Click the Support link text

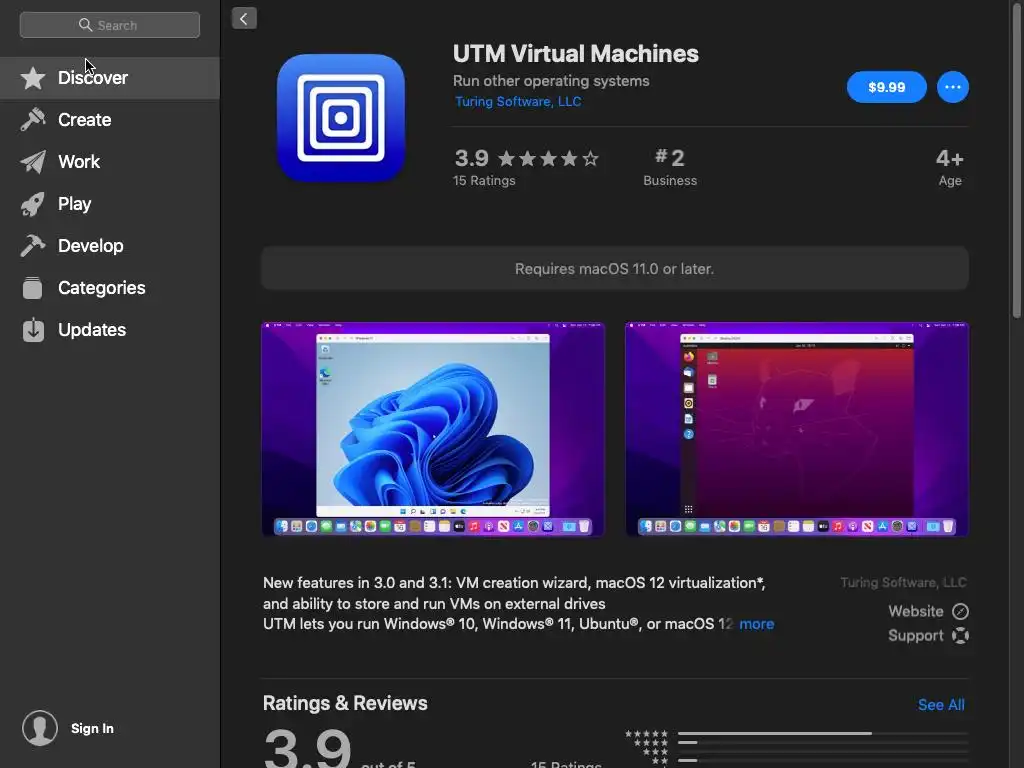[x=916, y=635]
